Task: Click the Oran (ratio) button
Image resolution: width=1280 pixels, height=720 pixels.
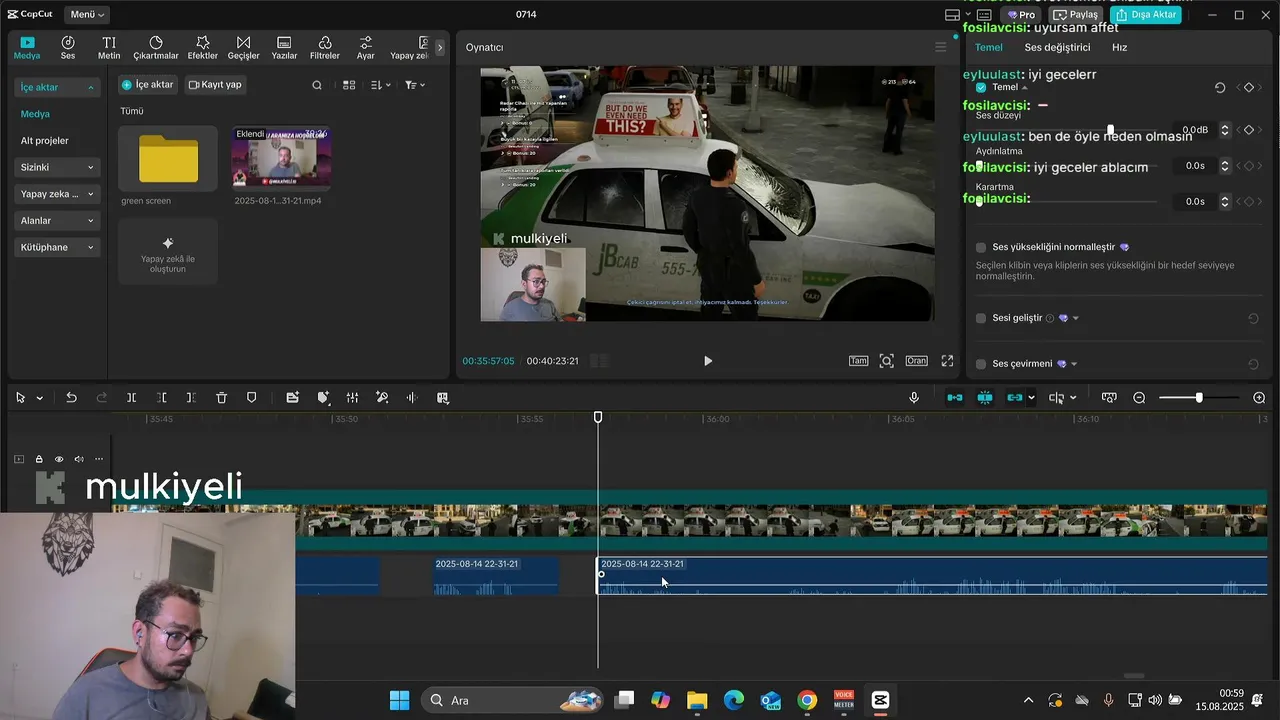Action: (916, 361)
